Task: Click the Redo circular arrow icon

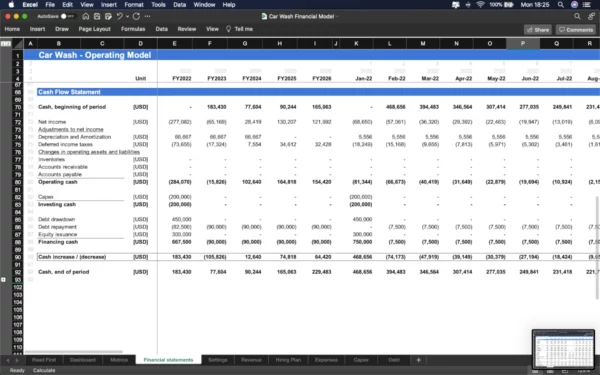Action: click(x=136, y=16)
